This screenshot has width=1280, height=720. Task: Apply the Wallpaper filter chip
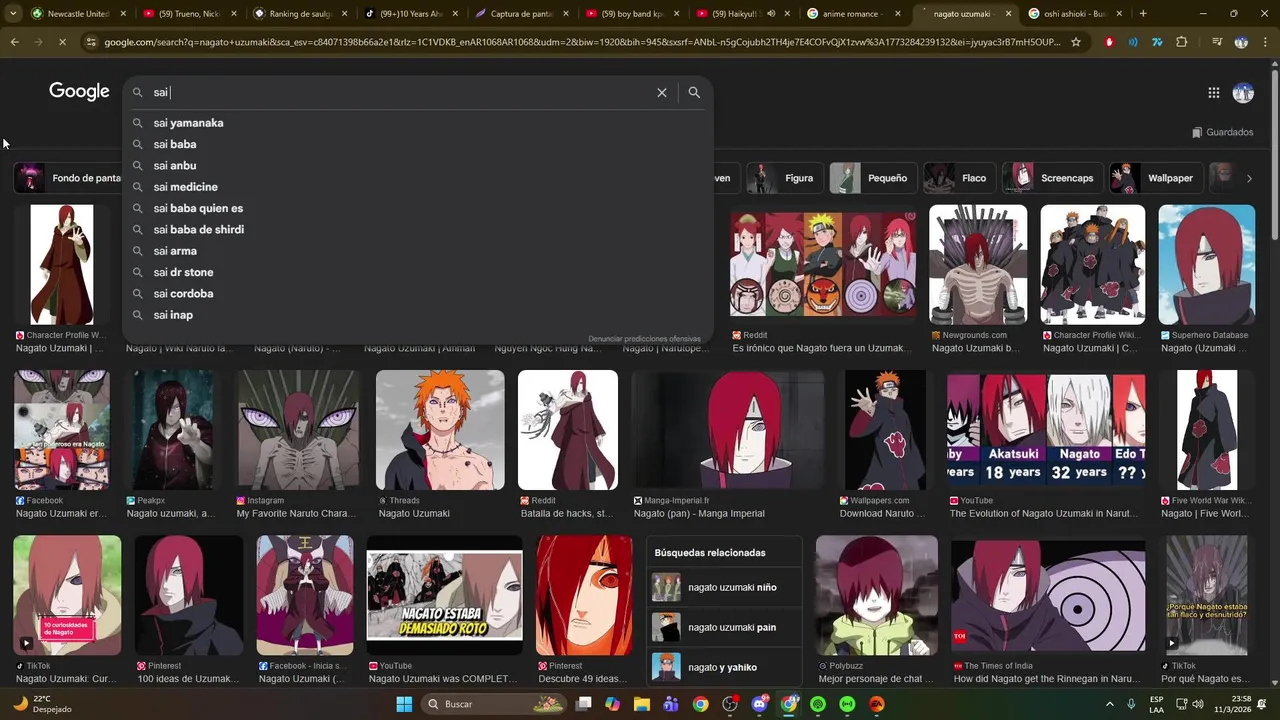click(1156, 178)
